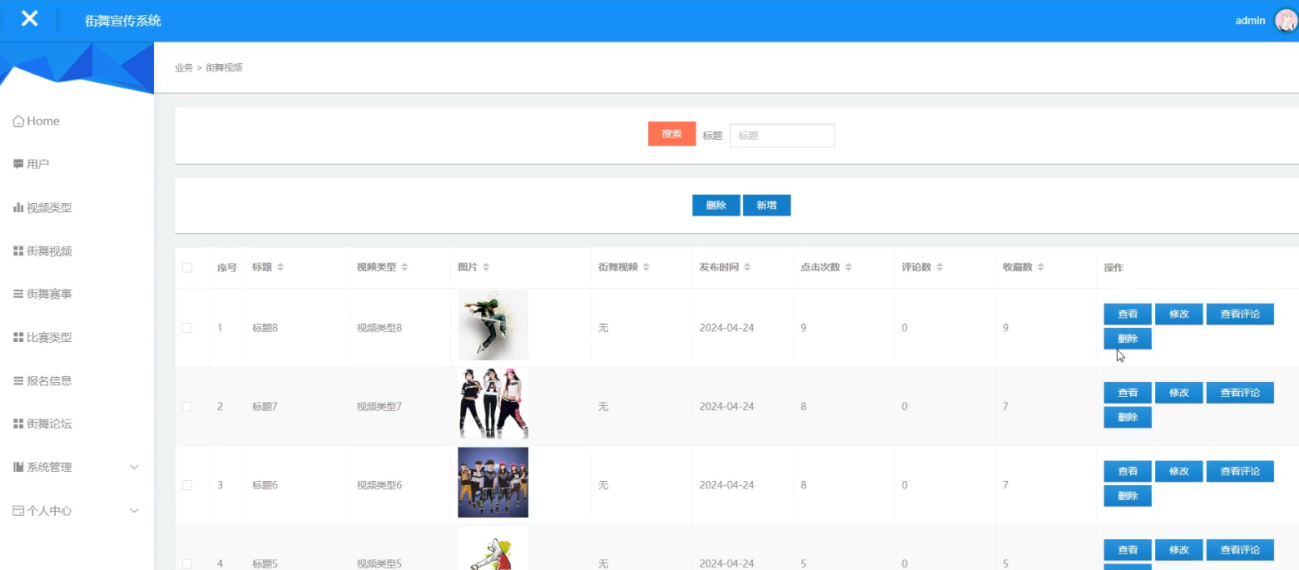Click 修改 for row 标题8
The image size is (1299, 570).
point(1179,314)
